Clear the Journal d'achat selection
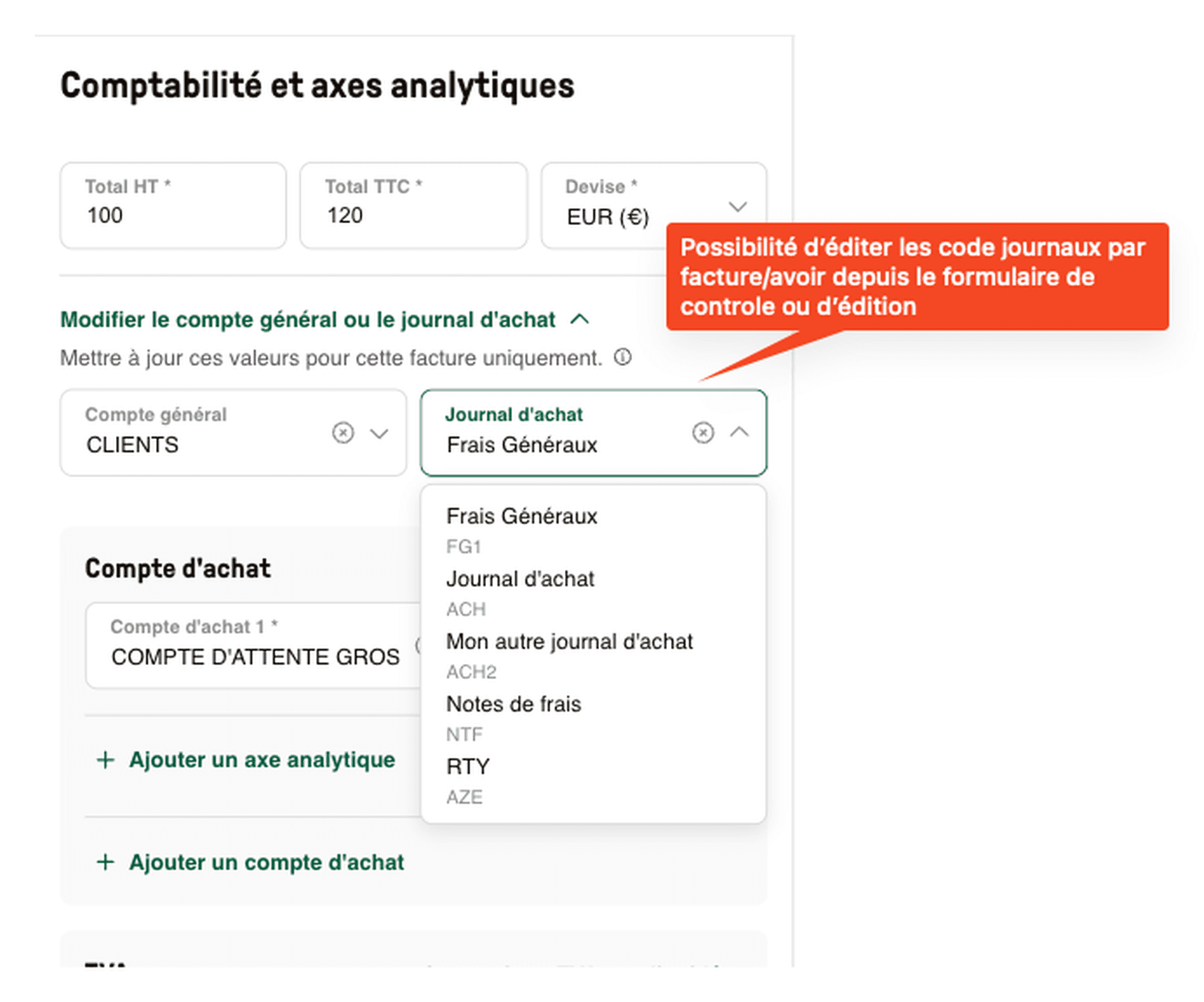This screenshot has height=1002, width=1204. [x=702, y=433]
